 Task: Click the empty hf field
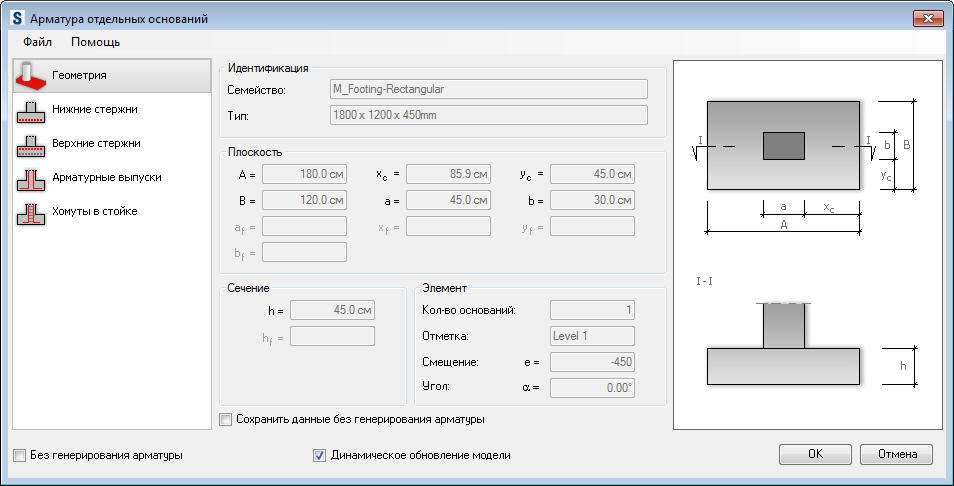coord(332,336)
